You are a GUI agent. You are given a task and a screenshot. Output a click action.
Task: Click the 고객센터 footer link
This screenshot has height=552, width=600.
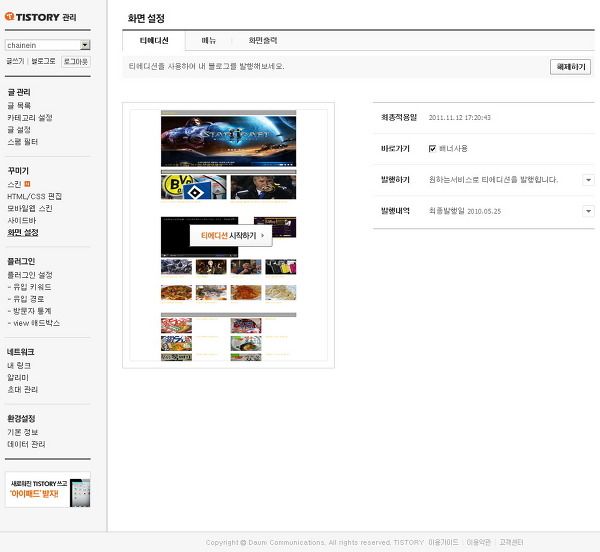[511, 542]
